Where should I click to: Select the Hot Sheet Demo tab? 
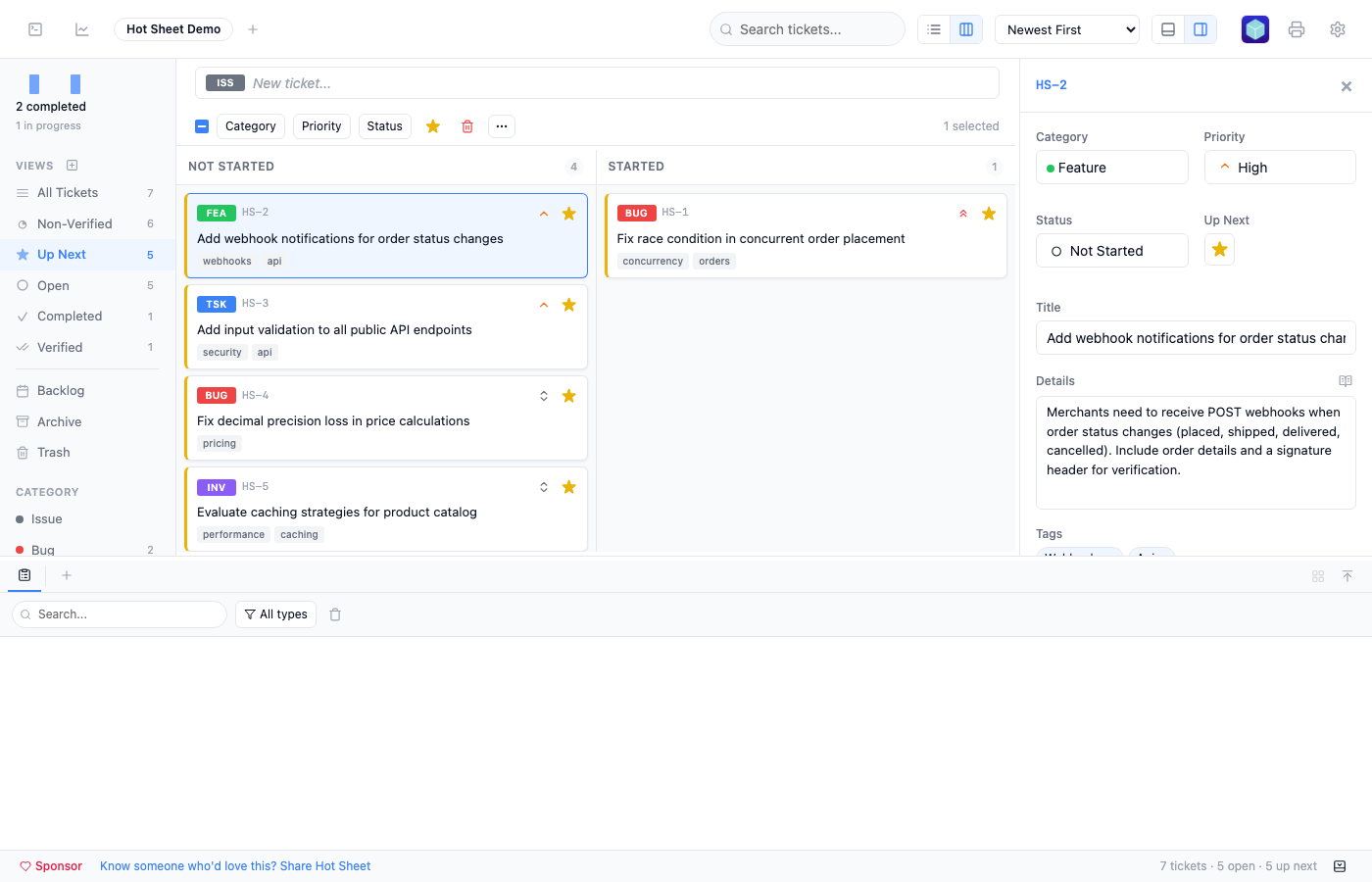(173, 29)
